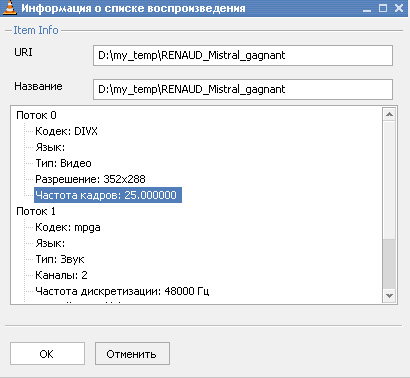Select highlighted Частота кадров: 25.000000 row
The width and height of the screenshot is (410, 378).
(108, 195)
